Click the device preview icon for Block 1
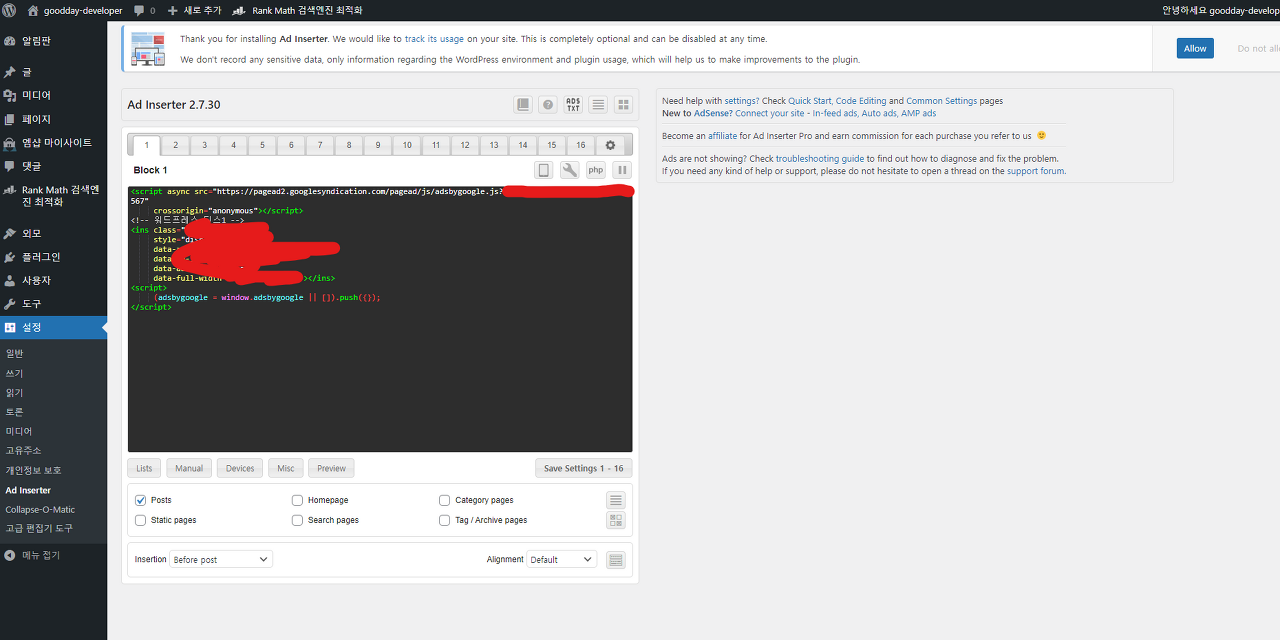 (544, 170)
